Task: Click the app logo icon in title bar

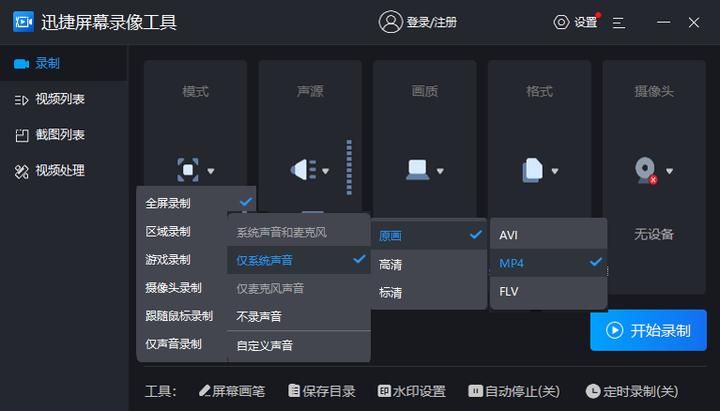Action: click(x=23, y=22)
